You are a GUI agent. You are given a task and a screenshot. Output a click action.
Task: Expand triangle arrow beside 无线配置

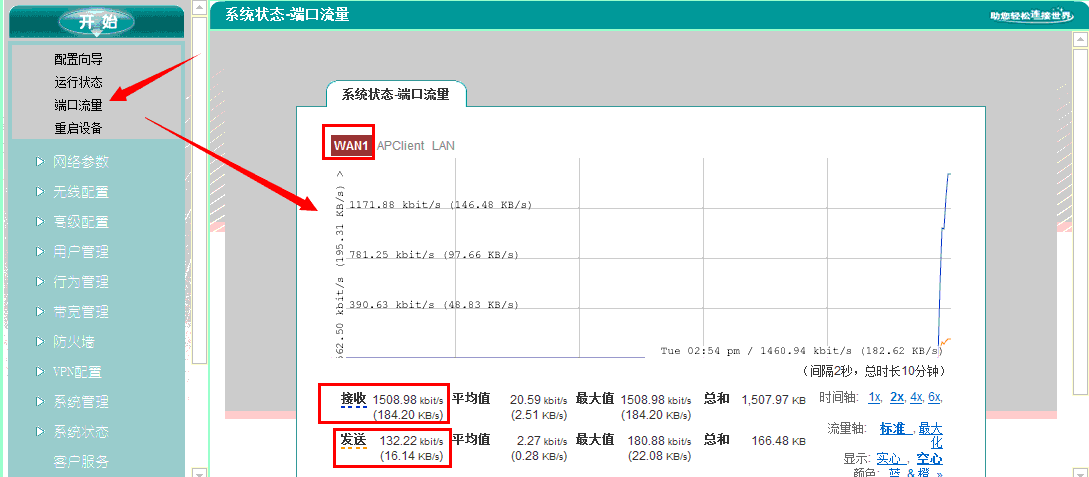(x=40, y=192)
